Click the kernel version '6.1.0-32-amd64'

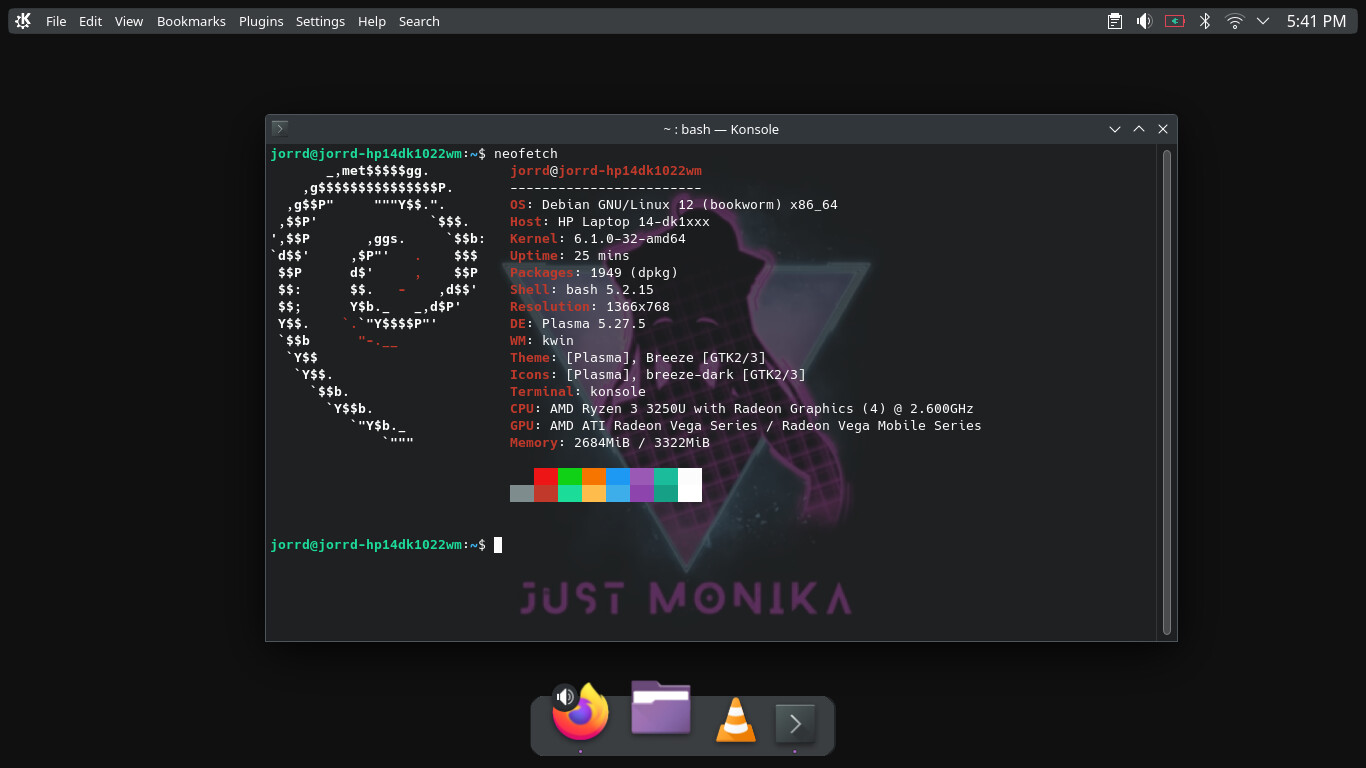tap(630, 239)
